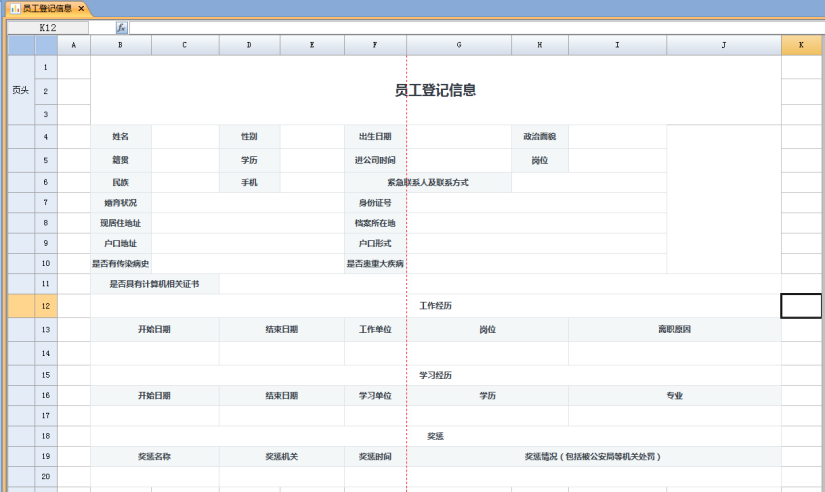Select the 员工登记信息 title cell

[x=435, y=90]
